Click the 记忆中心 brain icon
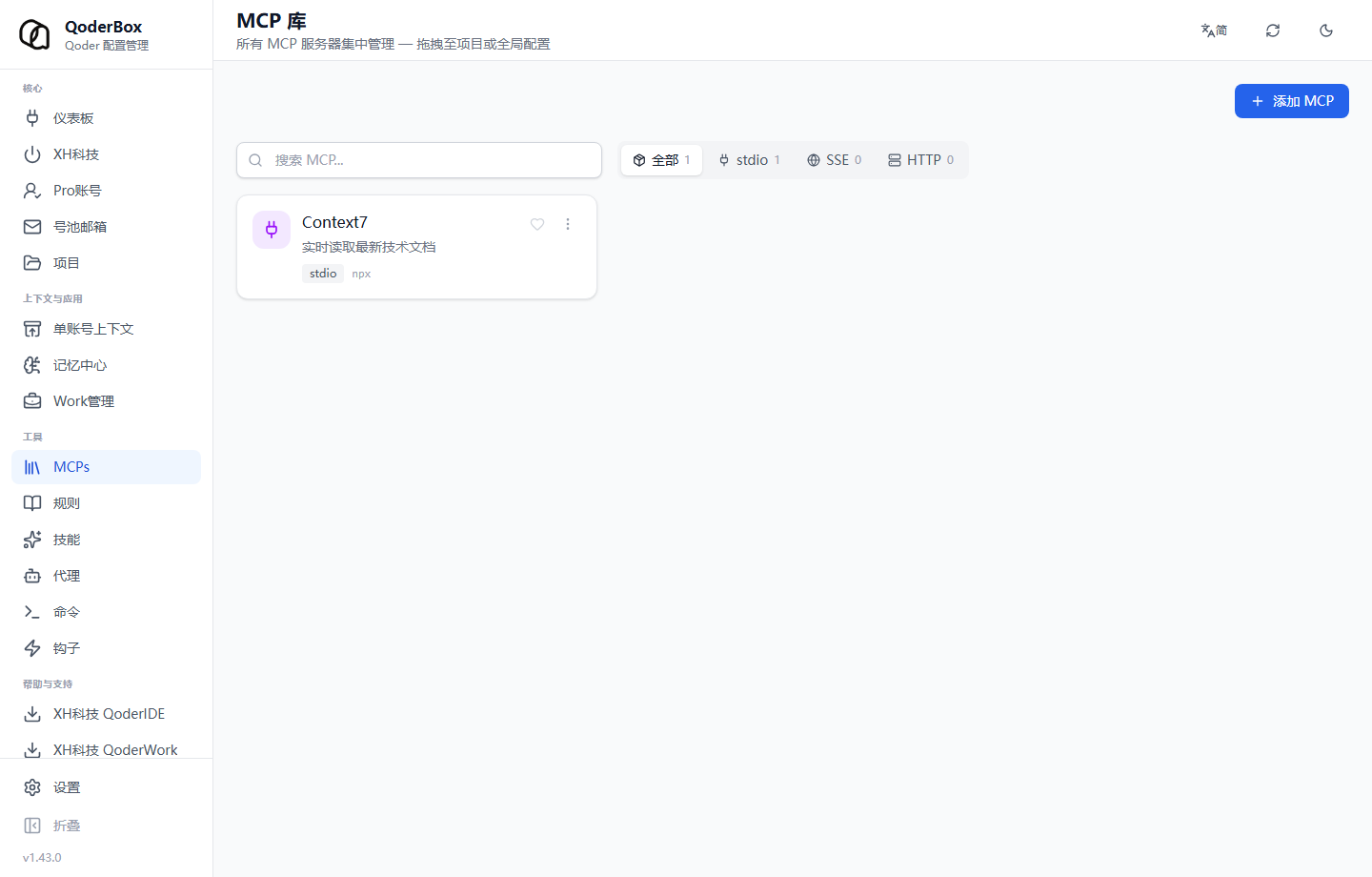1372x877 pixels. (x=32, y=365)
